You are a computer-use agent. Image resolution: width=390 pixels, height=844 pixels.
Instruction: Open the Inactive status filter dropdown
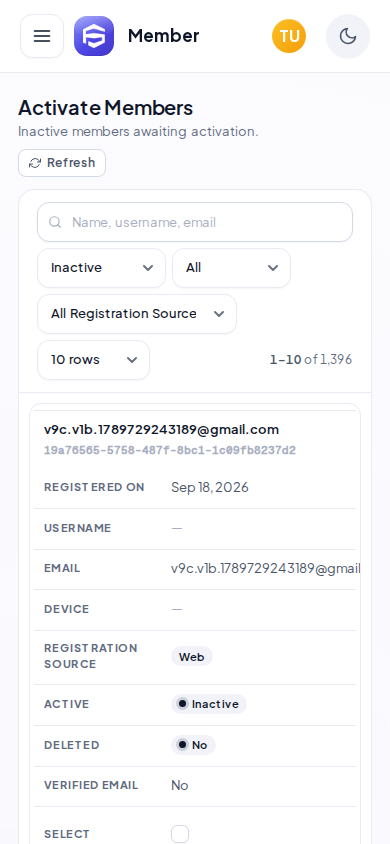click(x=102, y=268)
